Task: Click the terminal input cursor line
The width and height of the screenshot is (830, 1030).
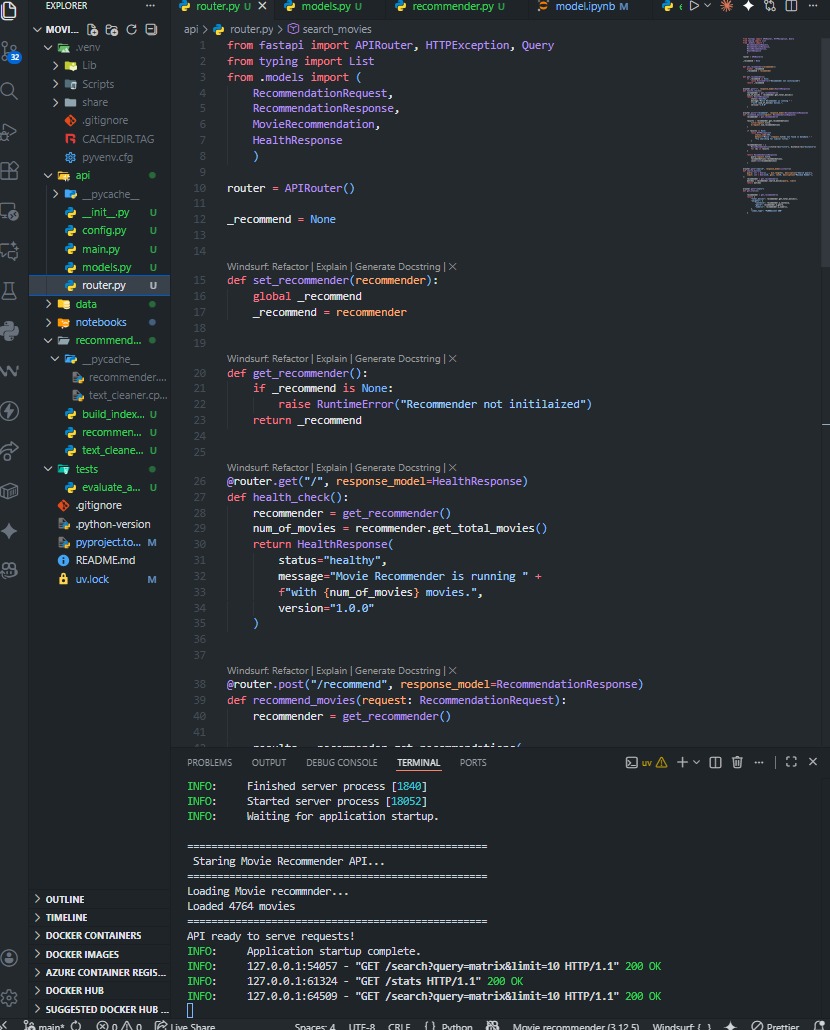Action: tap(190, 1011)
